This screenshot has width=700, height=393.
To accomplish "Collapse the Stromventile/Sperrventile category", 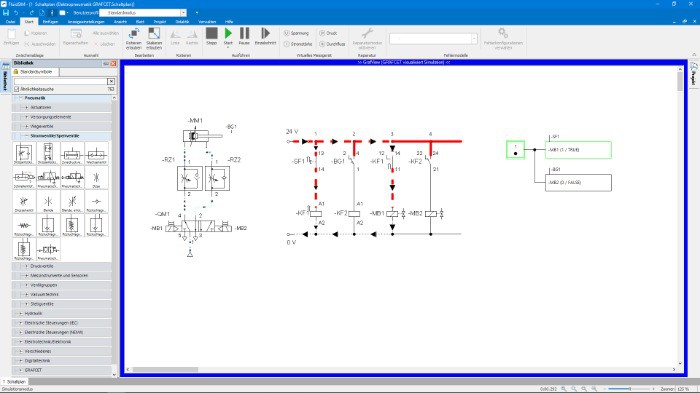I will tap(26, 136).
